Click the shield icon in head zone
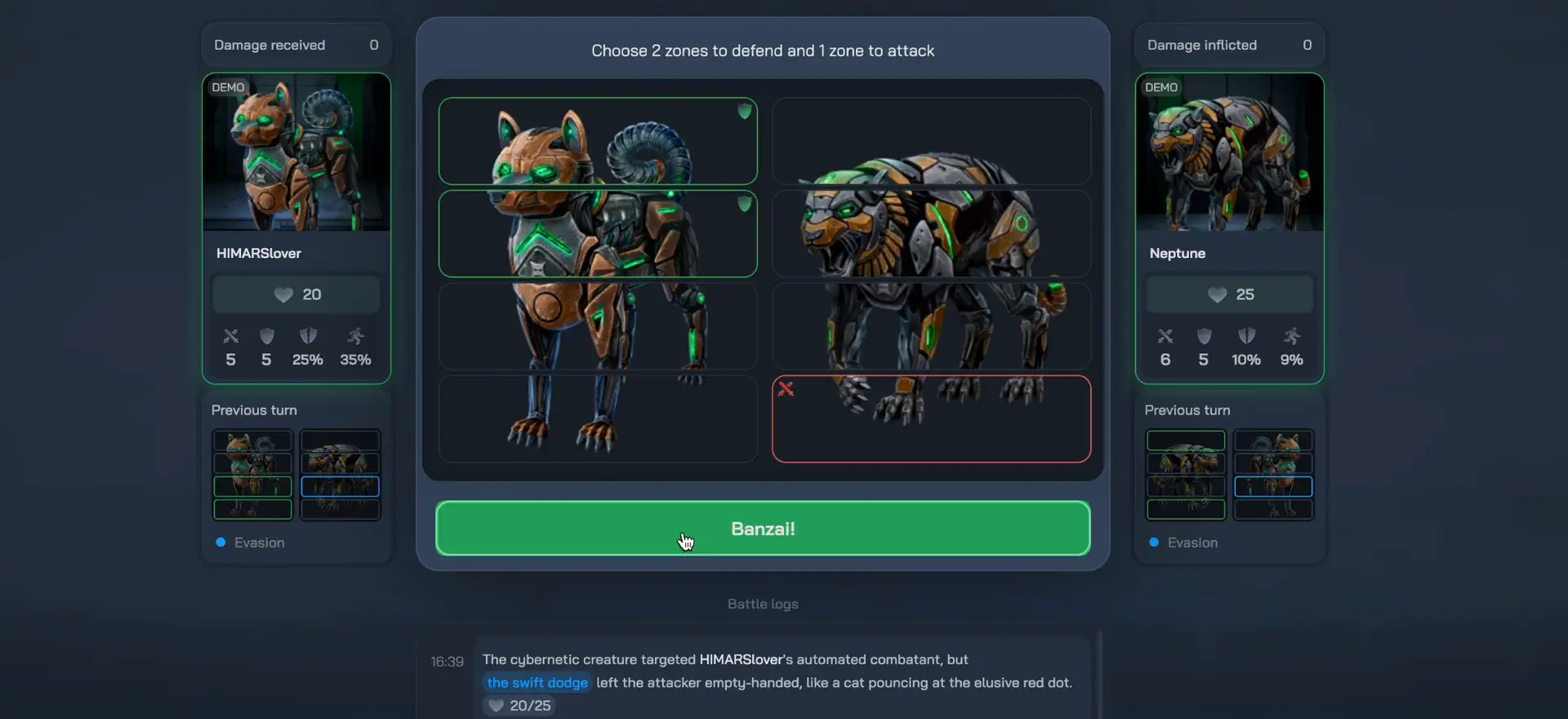This screenshot has height=719, width=1568. [744, 111]
